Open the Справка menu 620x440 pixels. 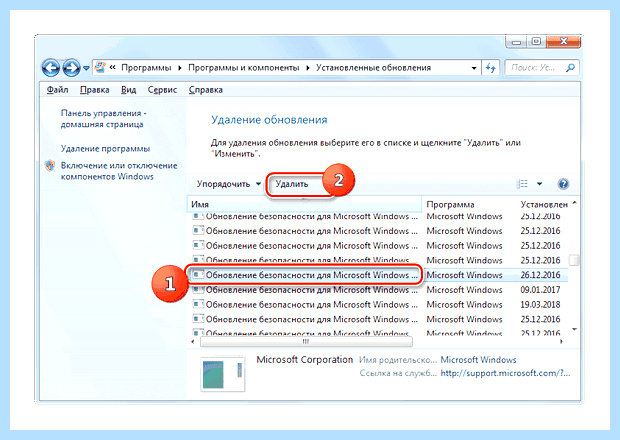point(206,90)
